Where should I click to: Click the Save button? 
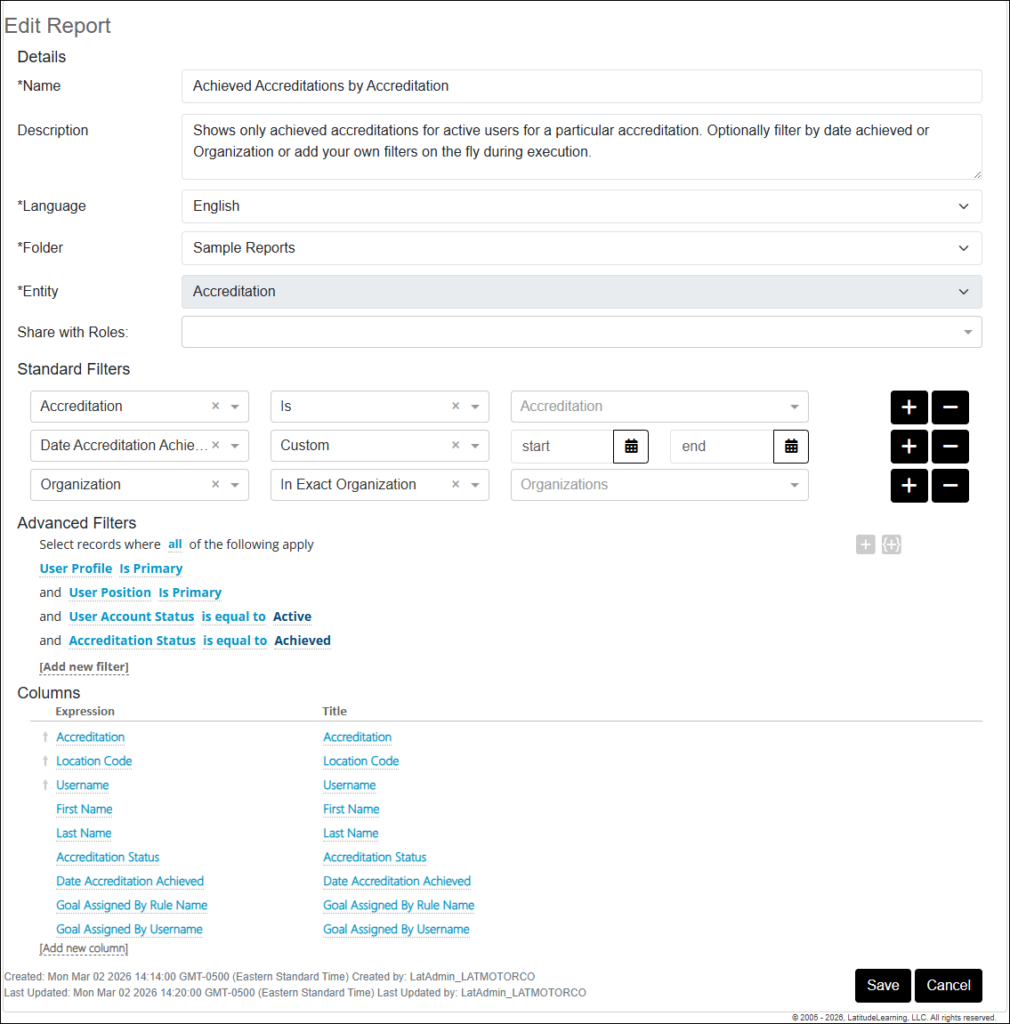coord(882,985)
